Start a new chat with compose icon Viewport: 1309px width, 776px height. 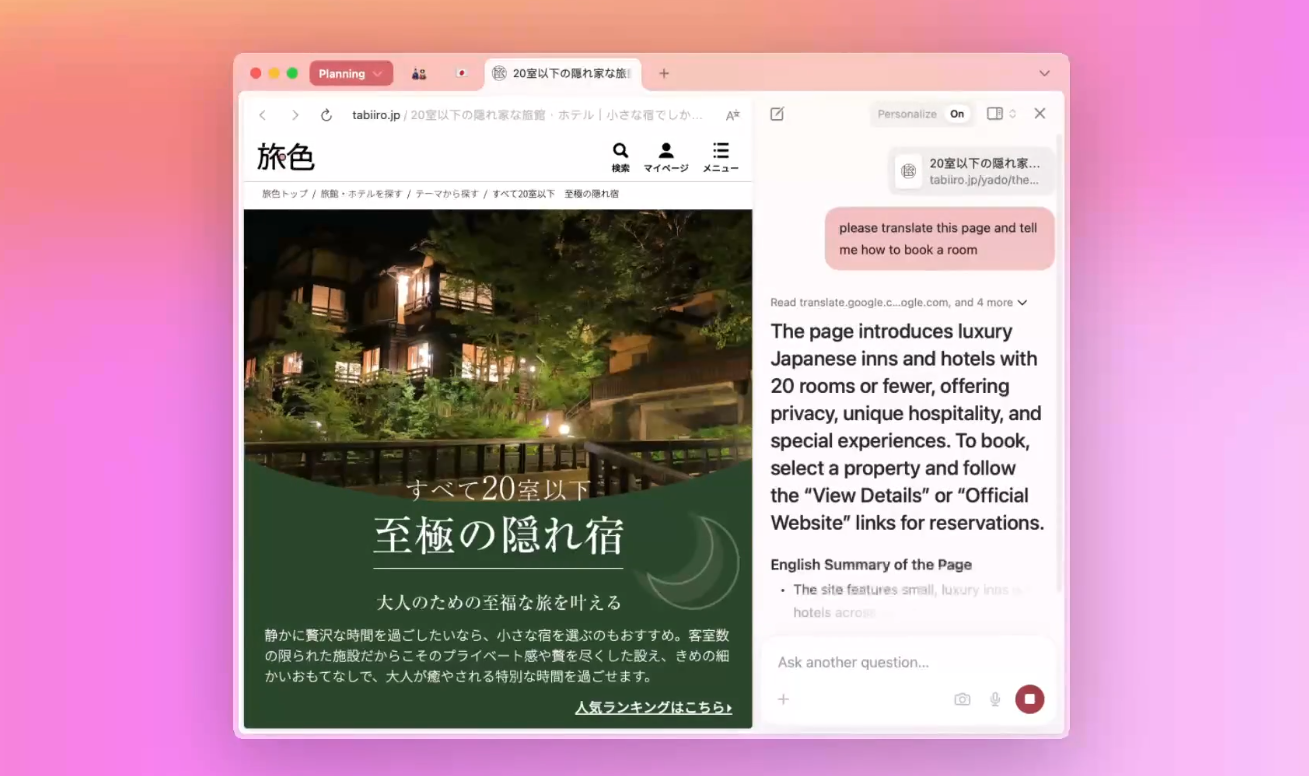pos(777,114)
